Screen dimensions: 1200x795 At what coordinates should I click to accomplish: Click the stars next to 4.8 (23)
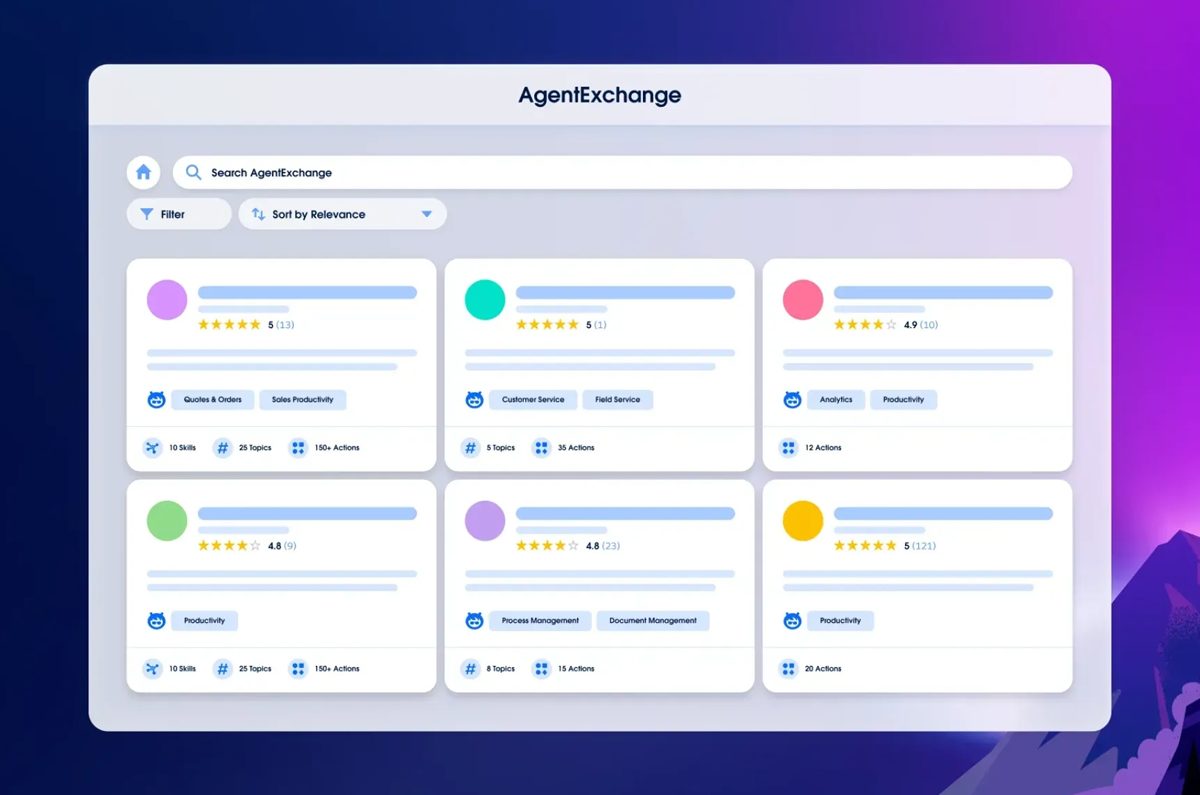(547, 546)
